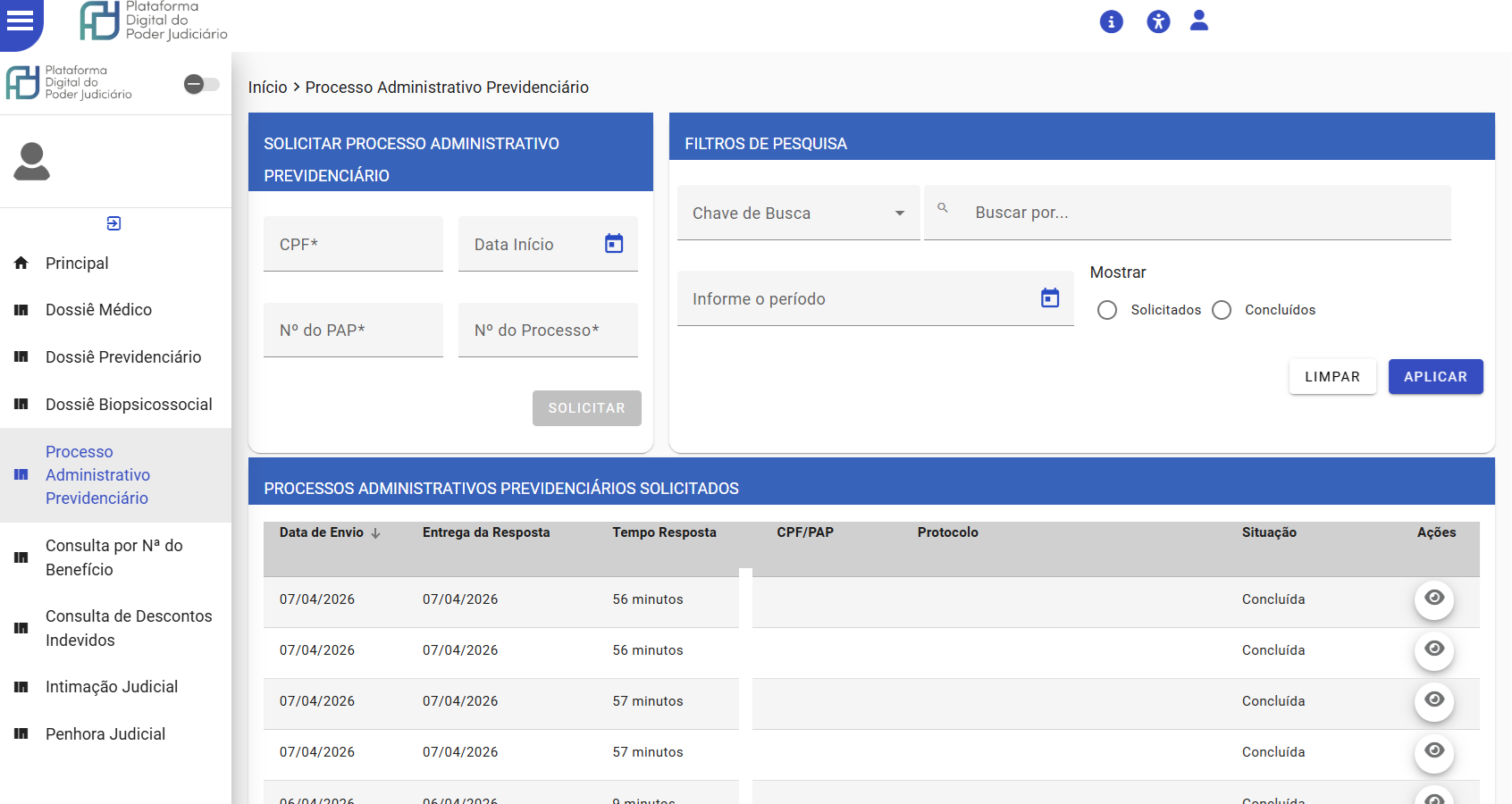Focus the Nº do PAP field
This screenshot has height=804, width=1512.
(353, 330)
